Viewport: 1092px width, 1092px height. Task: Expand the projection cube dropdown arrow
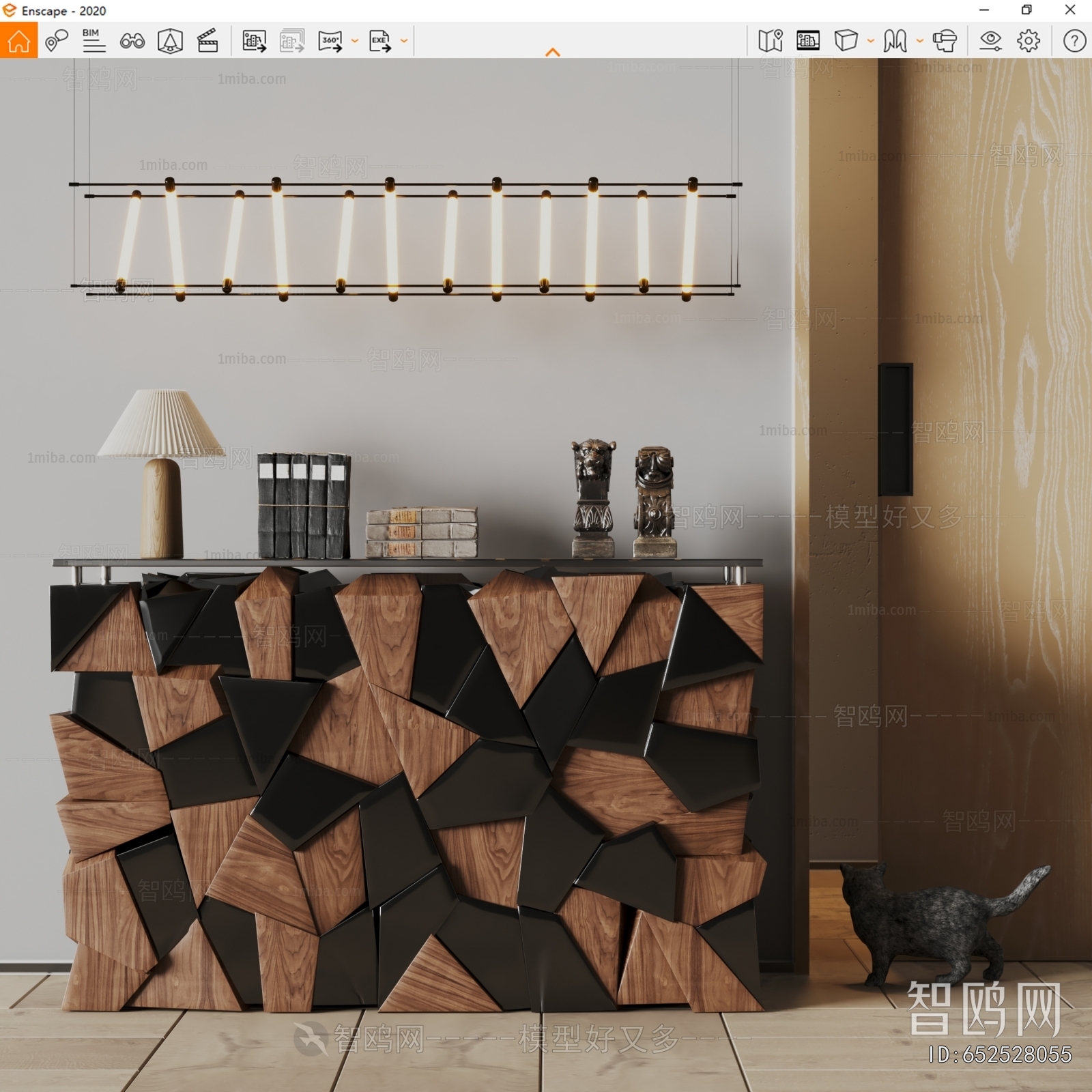click(871, 41)
